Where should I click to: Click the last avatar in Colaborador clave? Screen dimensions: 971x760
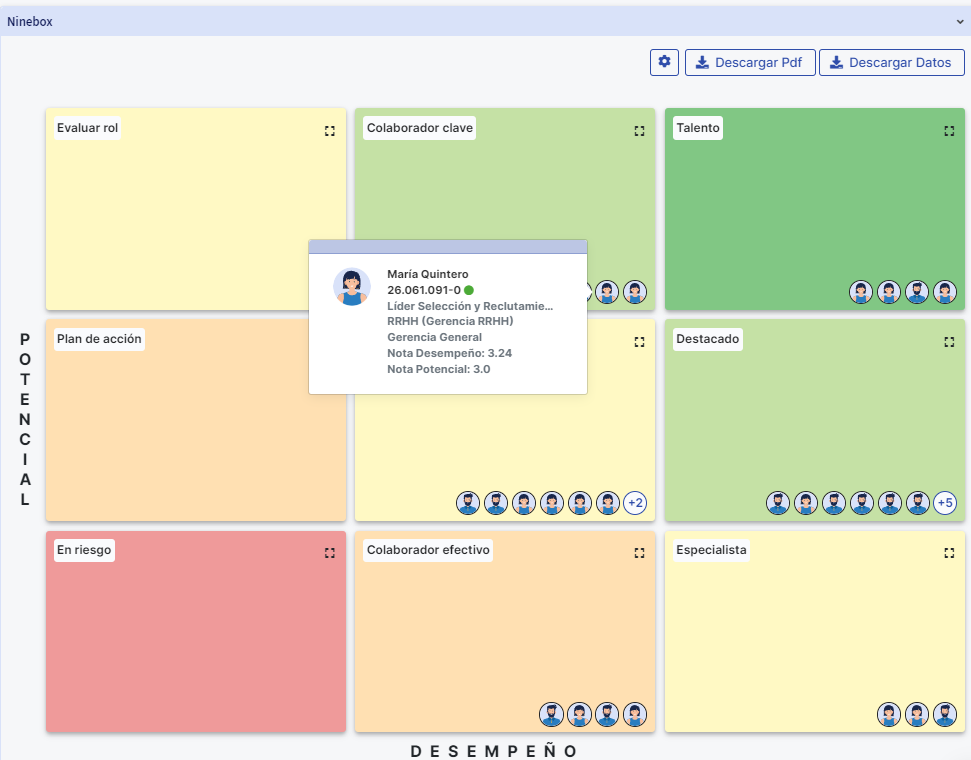click(635, 292)
